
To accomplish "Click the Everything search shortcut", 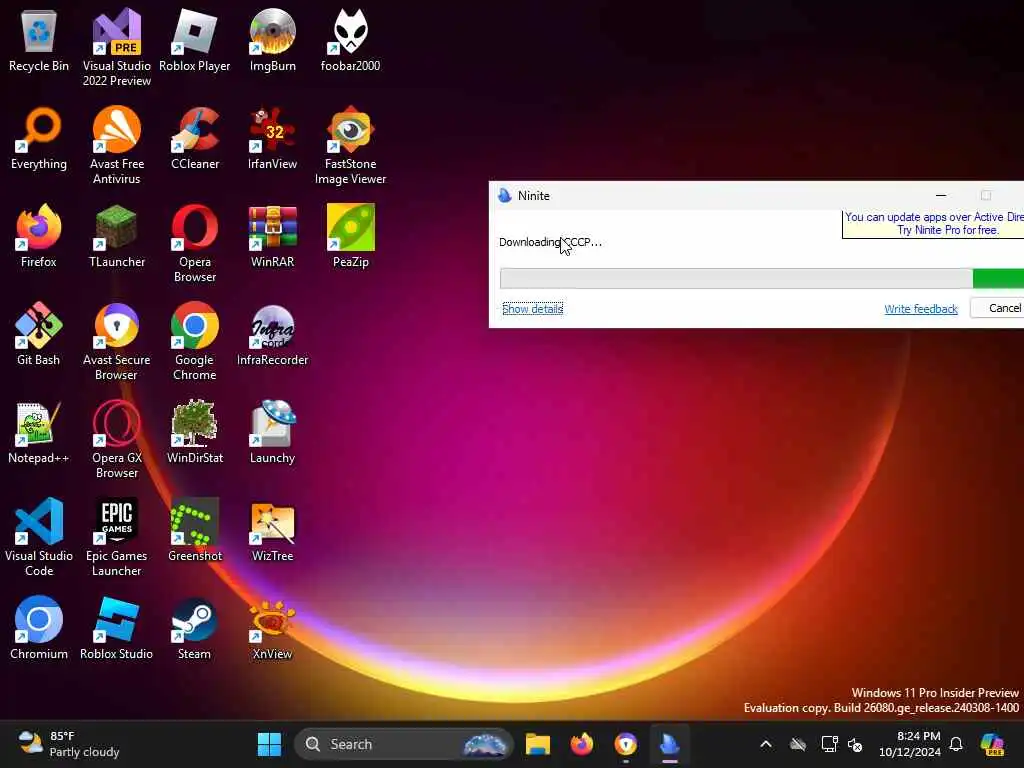I will tap(39, 138).
